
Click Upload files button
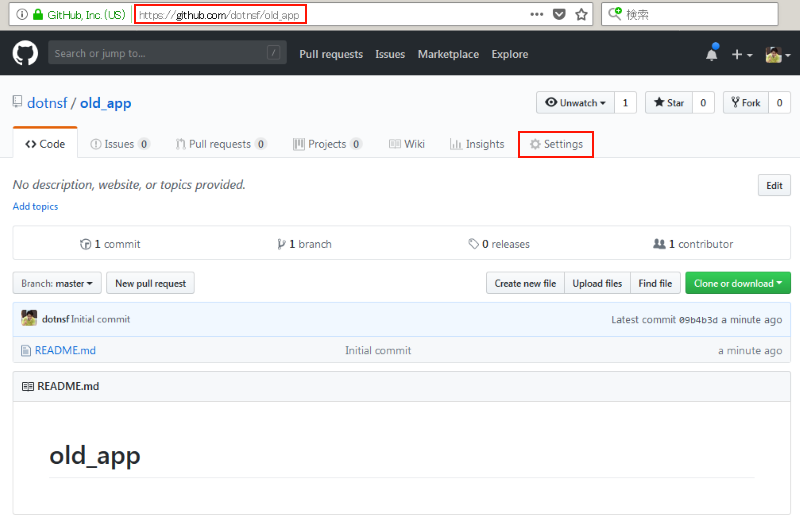(597, 283)
